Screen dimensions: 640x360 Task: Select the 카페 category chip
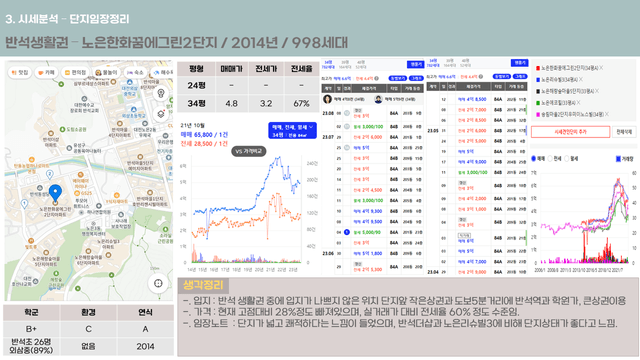pyautogui.click(x=47, y=73)
